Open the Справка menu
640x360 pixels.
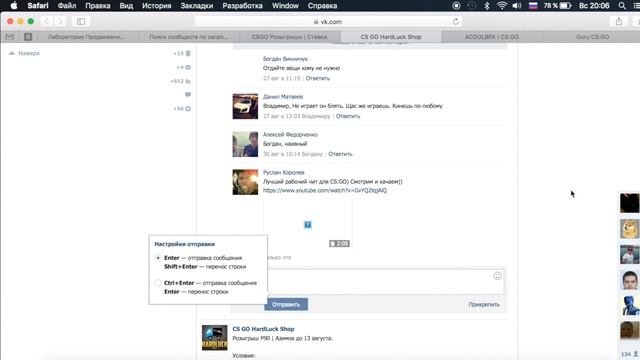[322, 6]
